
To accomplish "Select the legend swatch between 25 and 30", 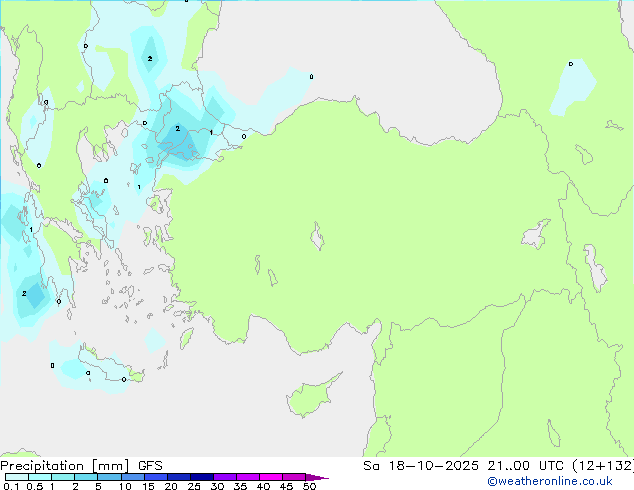I will point(201,477).
